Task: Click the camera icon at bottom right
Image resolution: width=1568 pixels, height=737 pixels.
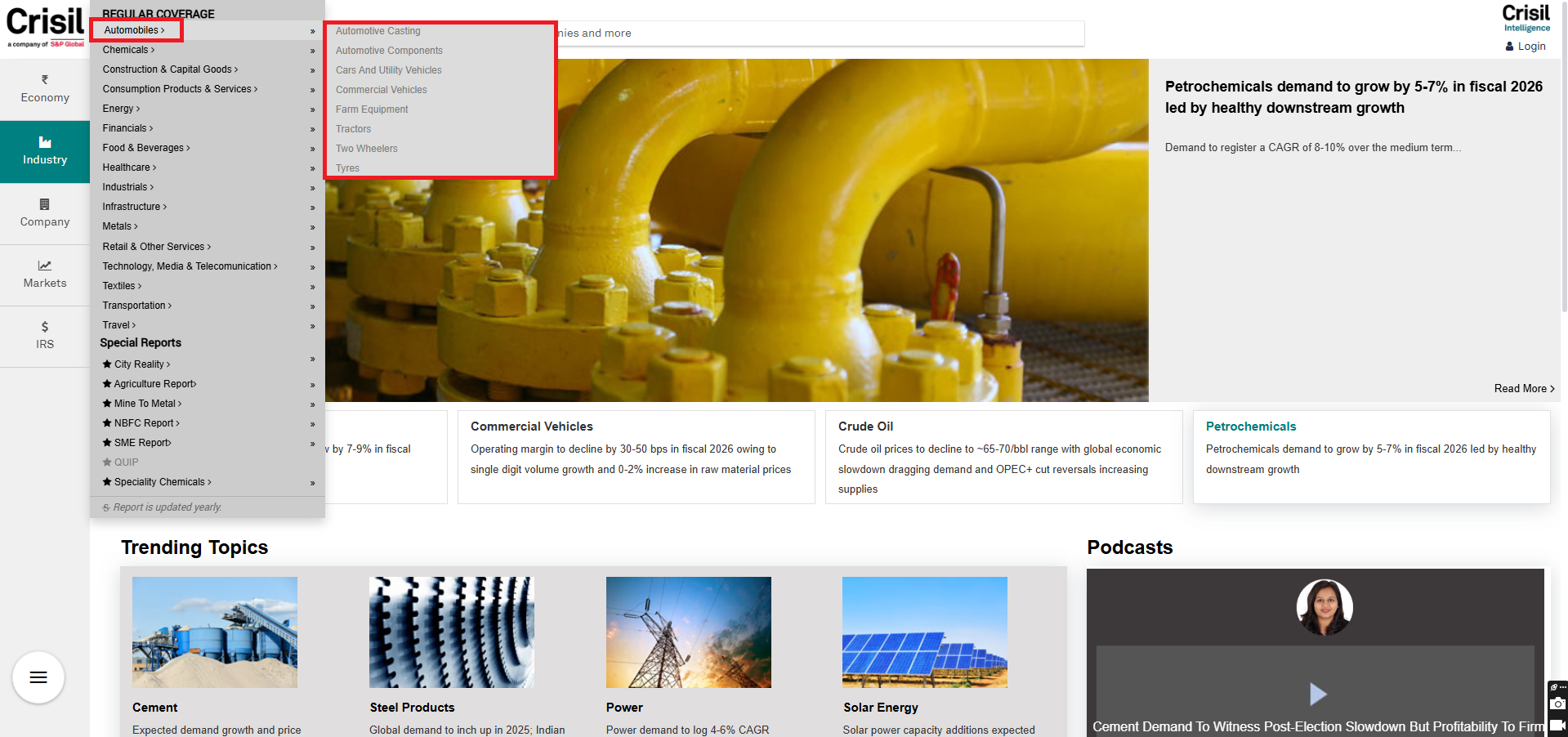Action: 1558,703
